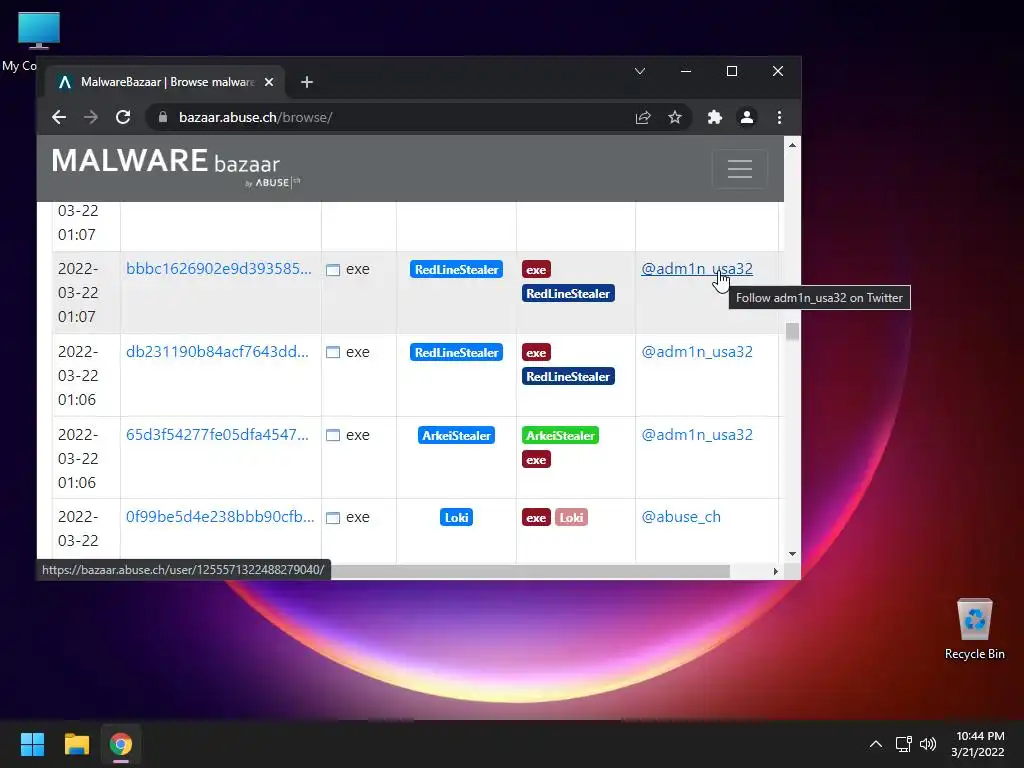This screenshot has height=768, width=1024.
Task: Open the Chrome profile avatar
Action: (x=746, y=118)
